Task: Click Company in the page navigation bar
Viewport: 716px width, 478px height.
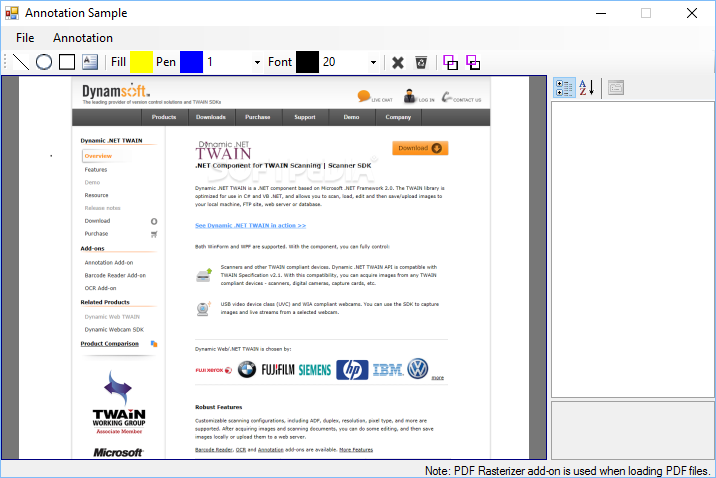Action: pyautogui.click(x=398, y=117)
